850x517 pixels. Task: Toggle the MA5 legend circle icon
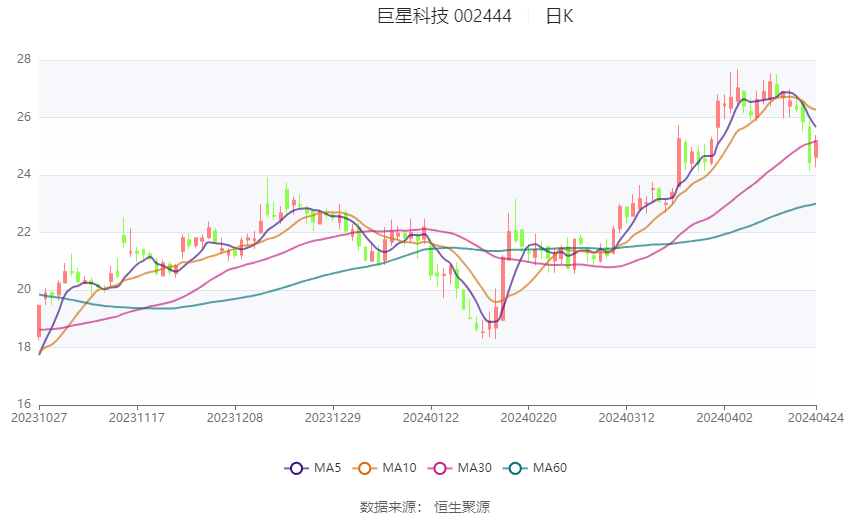point(296,468)
